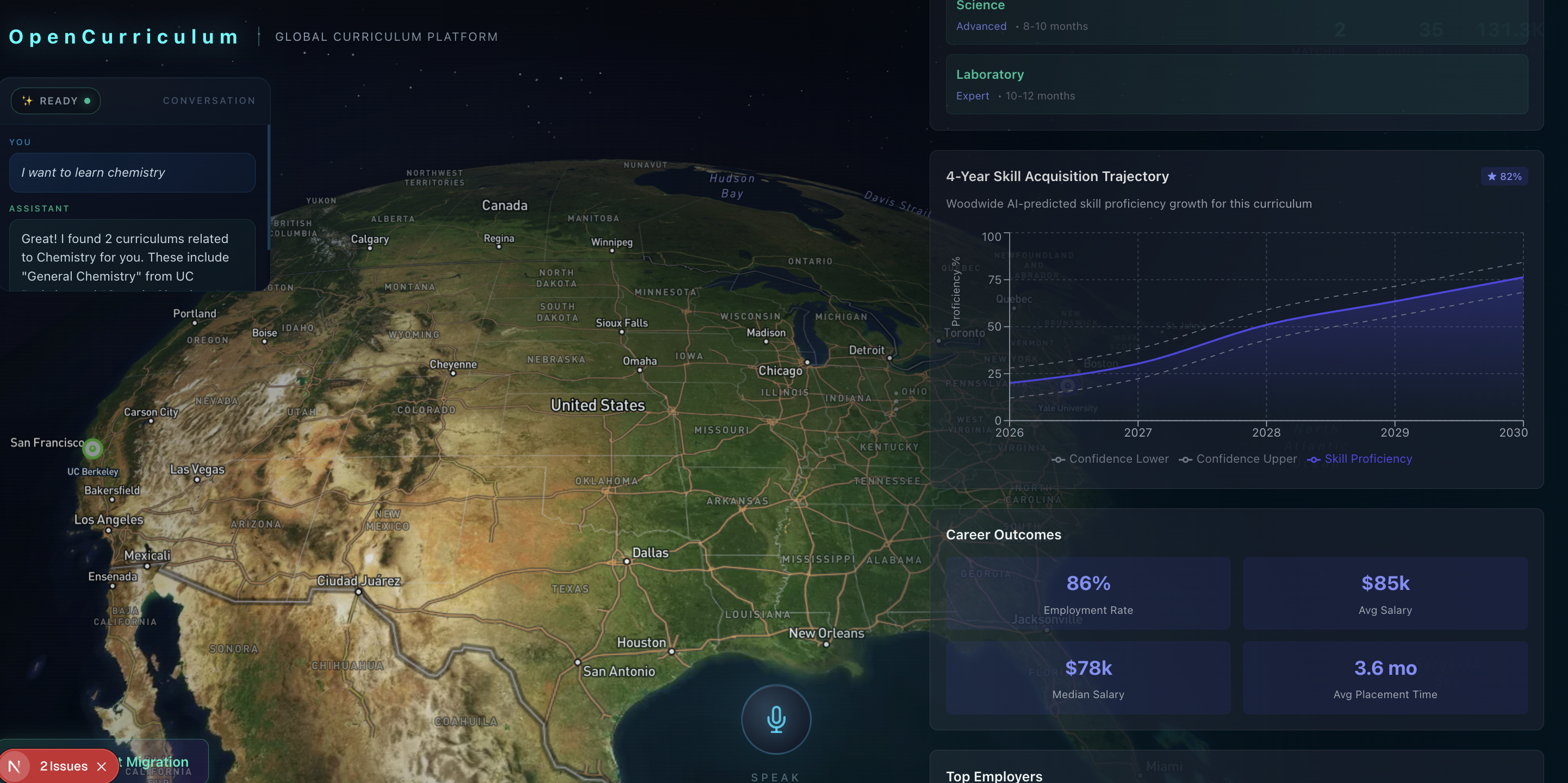The width and height of the screenshot is (1568, 783).
Task: Click the star 82% confidence badge
Action: pos(1504,177)
